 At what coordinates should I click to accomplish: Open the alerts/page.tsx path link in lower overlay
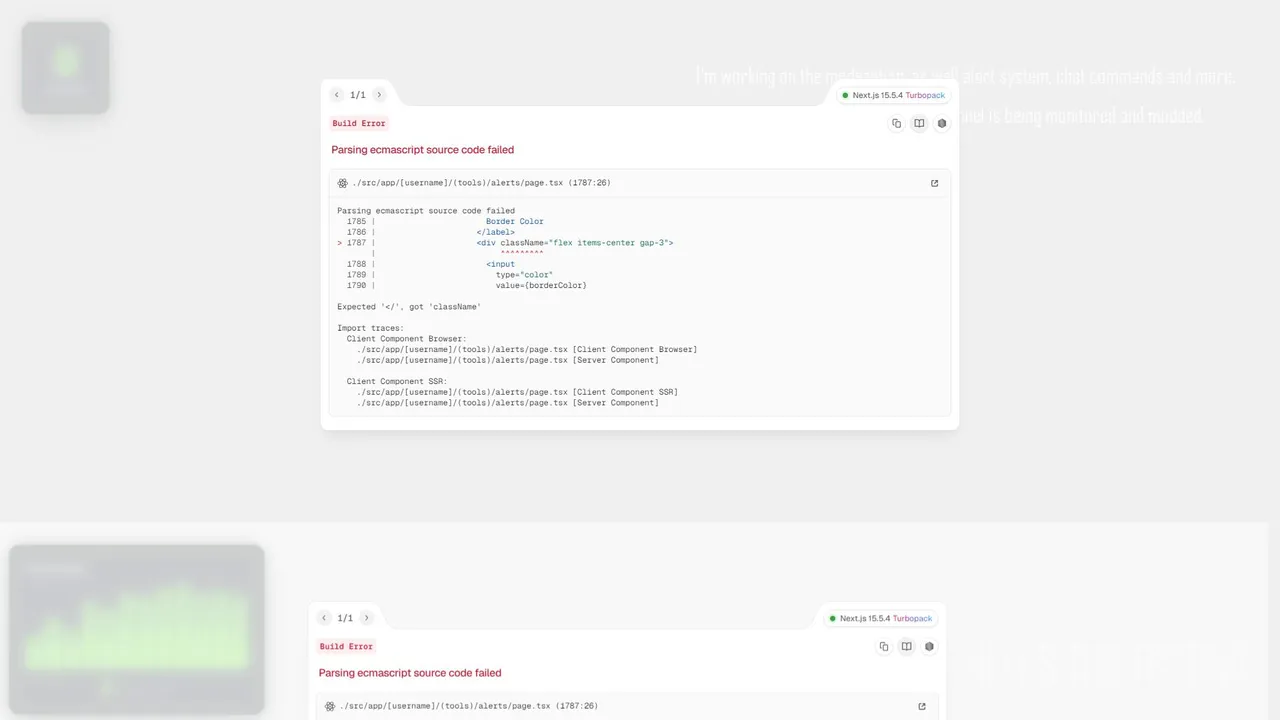[x=468, y=706]
